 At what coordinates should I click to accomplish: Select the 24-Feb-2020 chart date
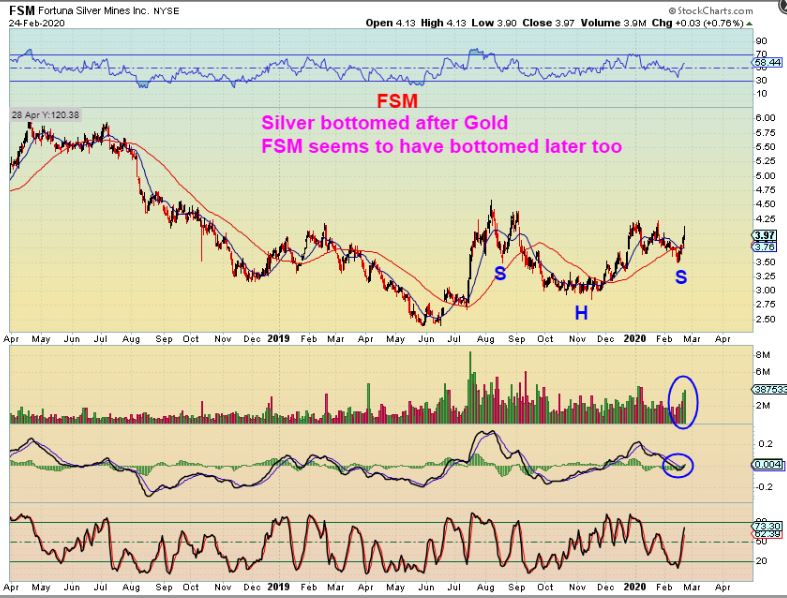37,23
